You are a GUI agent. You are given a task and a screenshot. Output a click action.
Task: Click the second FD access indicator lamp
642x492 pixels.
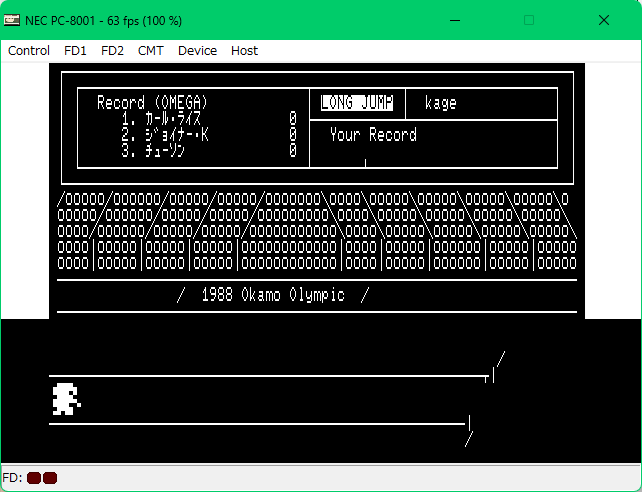coord(50,478)
